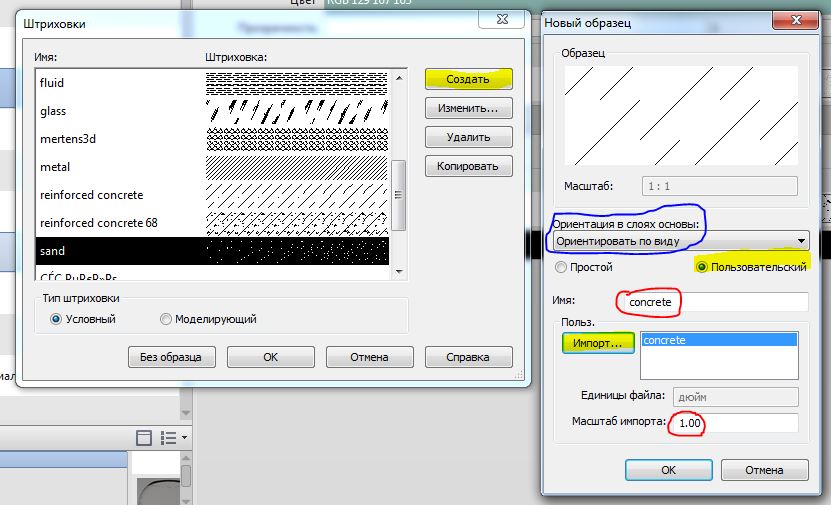Screen dimensions: 831x505
Task: Click the Образец pattern preview area
Action: point(681,116)
